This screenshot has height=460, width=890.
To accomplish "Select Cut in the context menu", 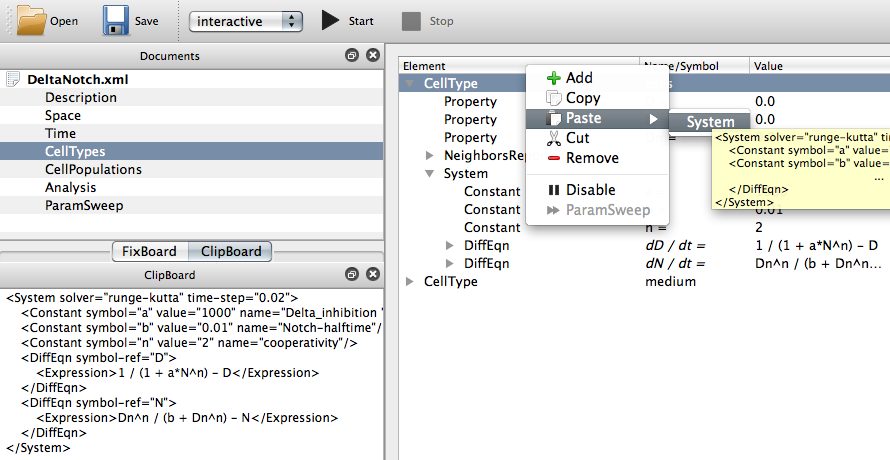I will (x=577, y=138).
